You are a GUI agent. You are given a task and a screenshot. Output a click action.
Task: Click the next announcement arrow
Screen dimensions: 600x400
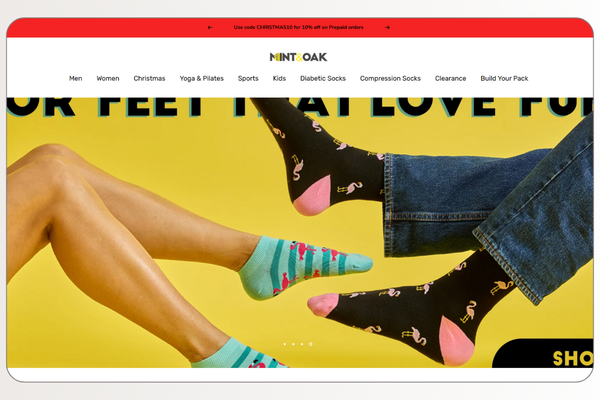pyautogui.click(x=387, y=28)
